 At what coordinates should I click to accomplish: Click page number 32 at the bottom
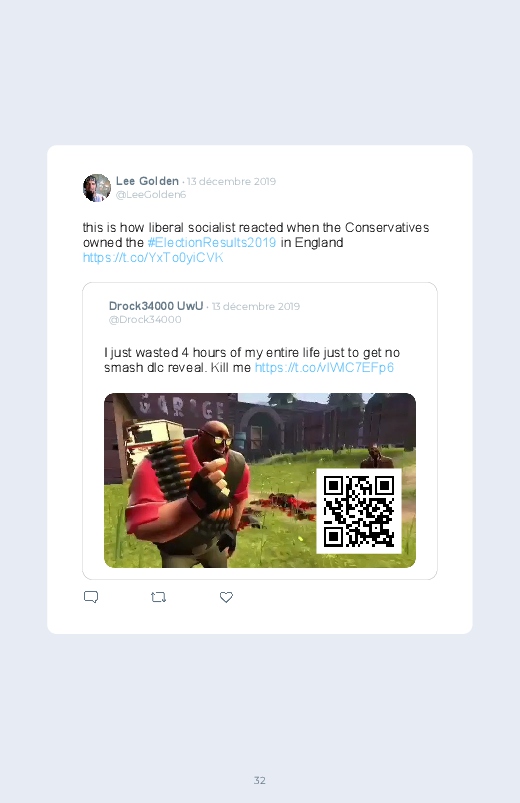coord(260,780)
